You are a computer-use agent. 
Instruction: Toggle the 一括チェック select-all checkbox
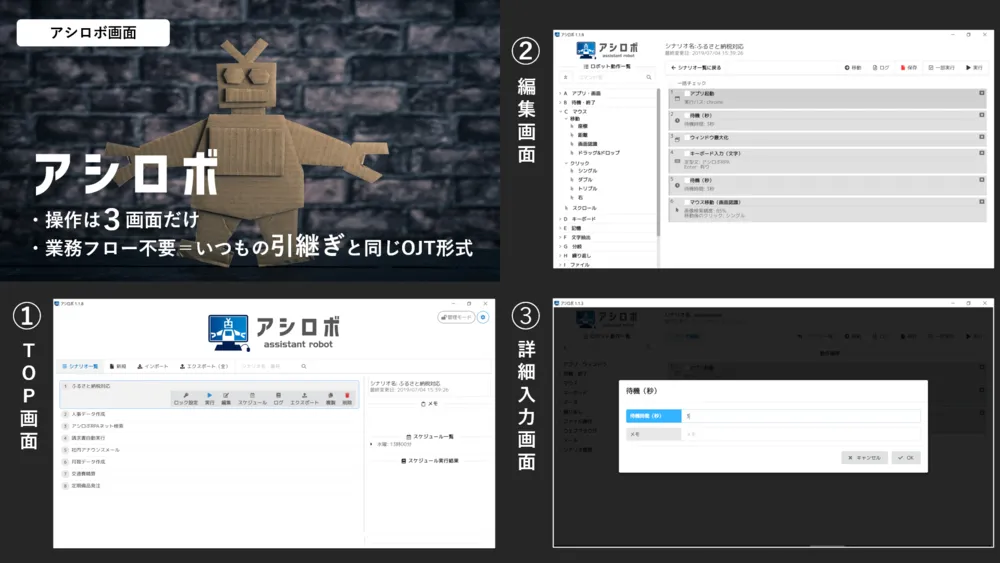click(x=691, y=84)
